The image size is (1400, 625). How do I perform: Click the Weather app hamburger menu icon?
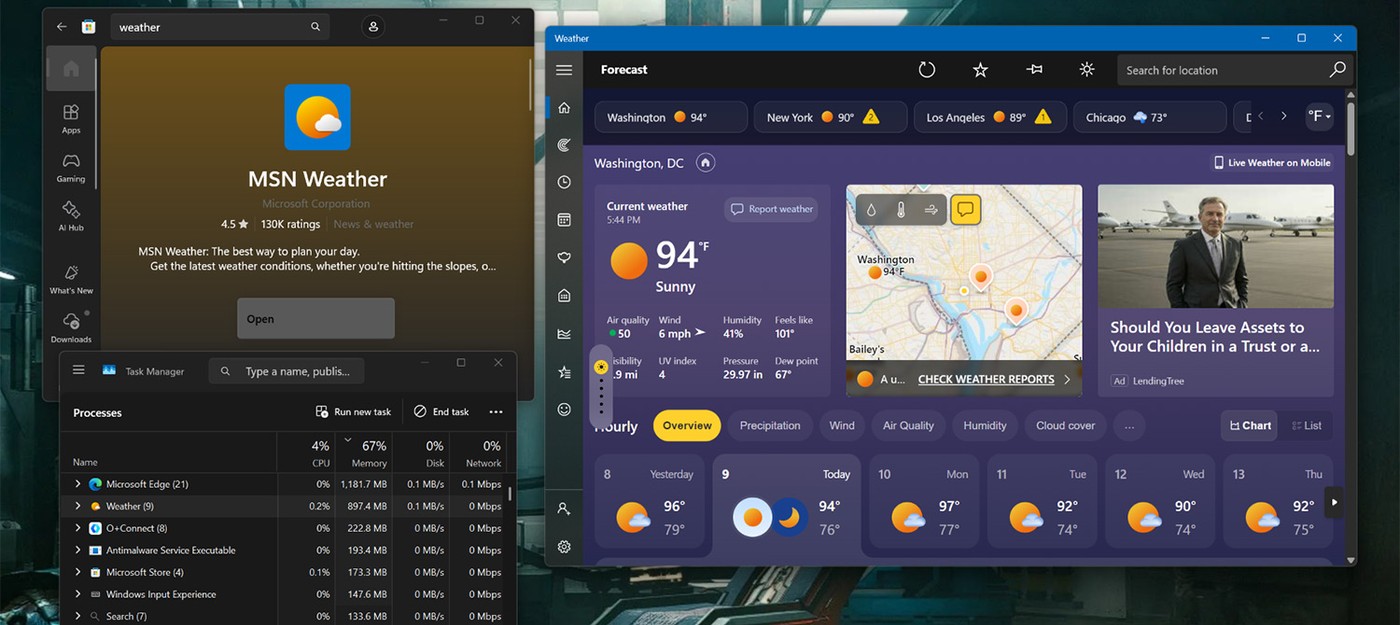tap(564, 70)
